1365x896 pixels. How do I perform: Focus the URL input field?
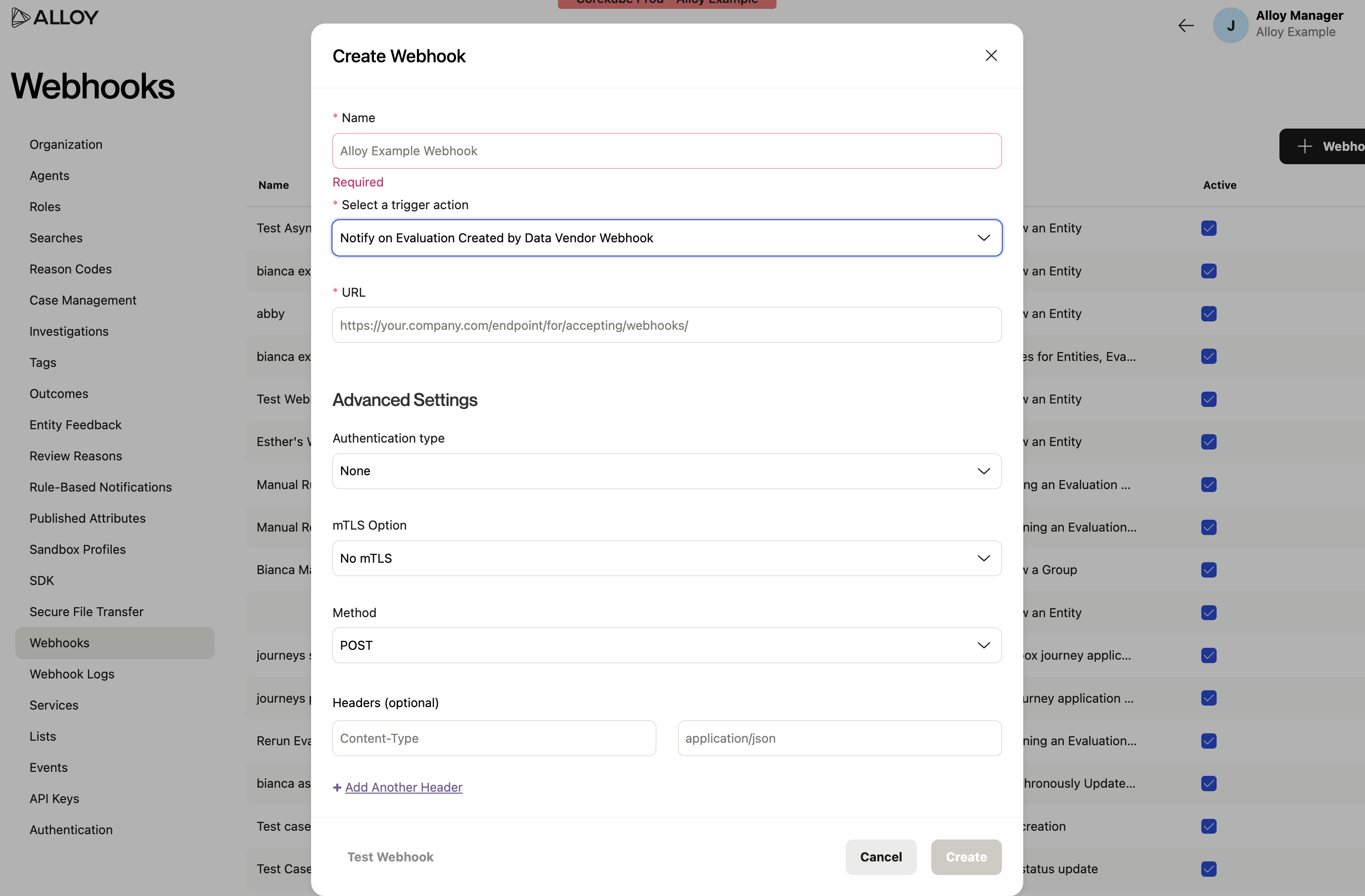pyautogui.click(x=667, y=325)
